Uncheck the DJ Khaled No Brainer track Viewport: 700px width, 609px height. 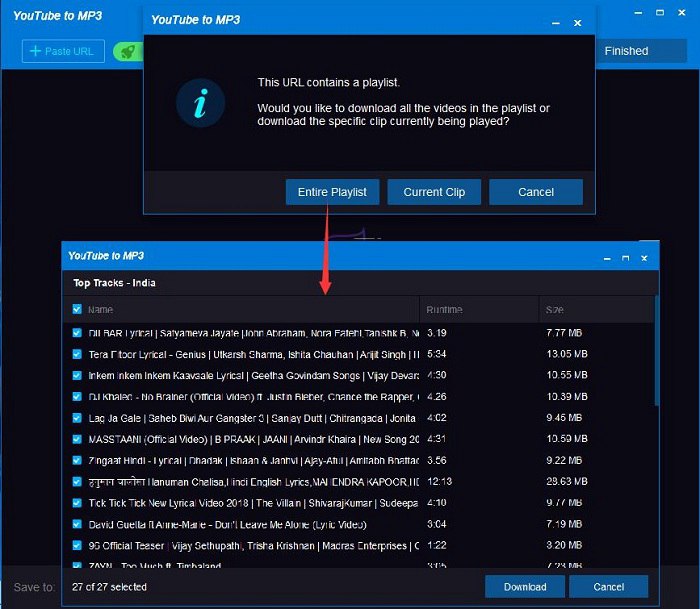click(77, 396)
